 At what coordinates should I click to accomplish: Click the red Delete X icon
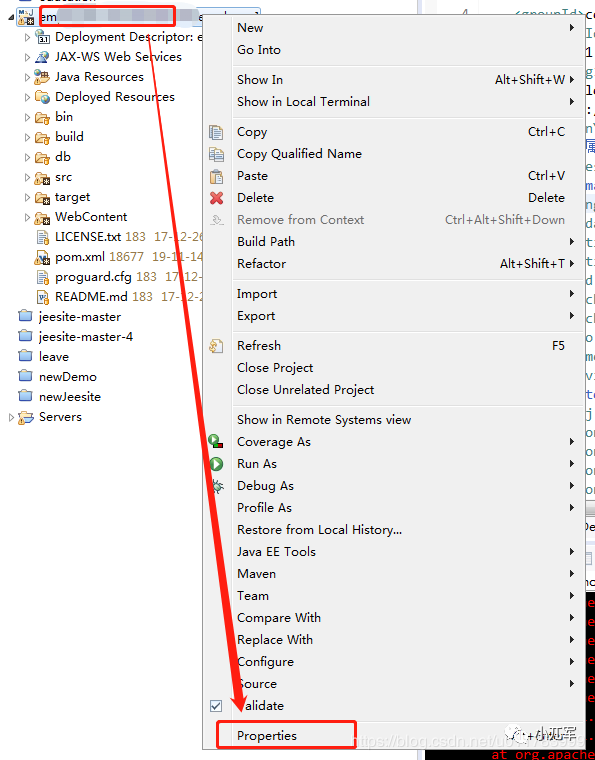pos(216,198)
